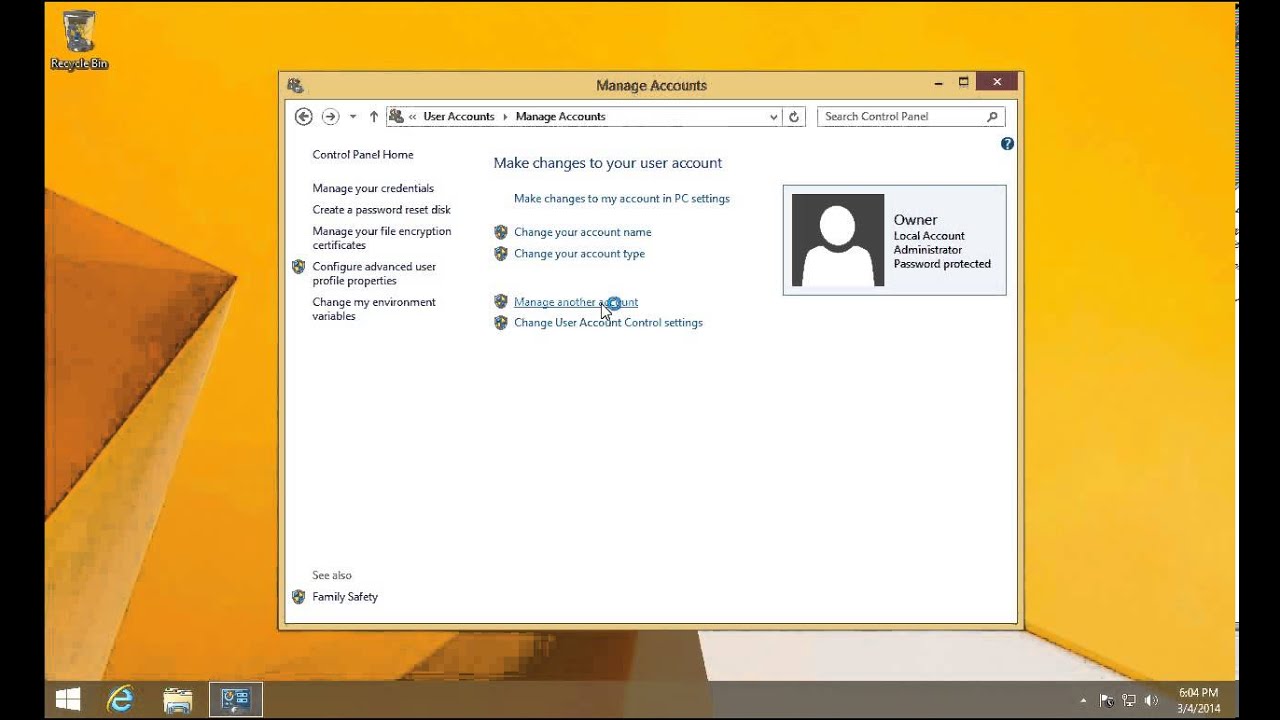Refresh the Manage Accounts page

tap(794, 117)
